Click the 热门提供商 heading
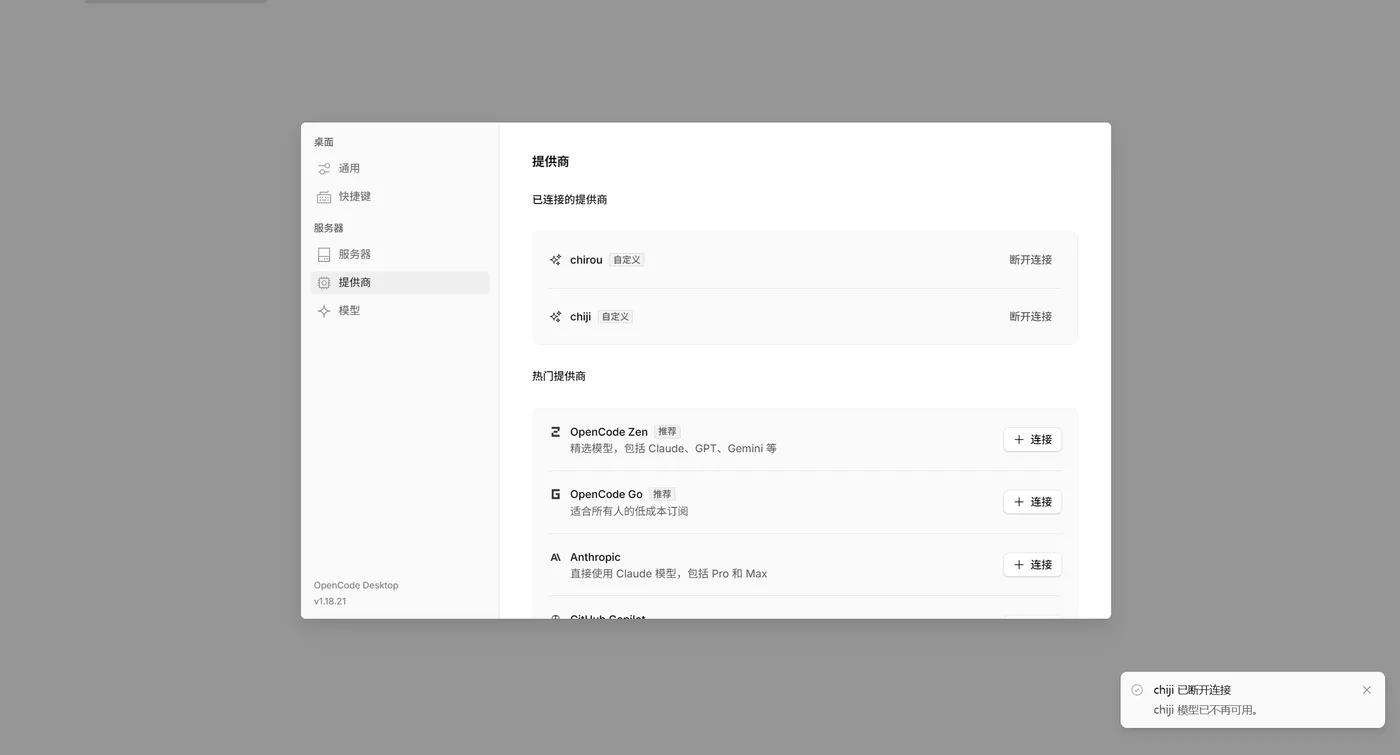 (x=559, y=376)
